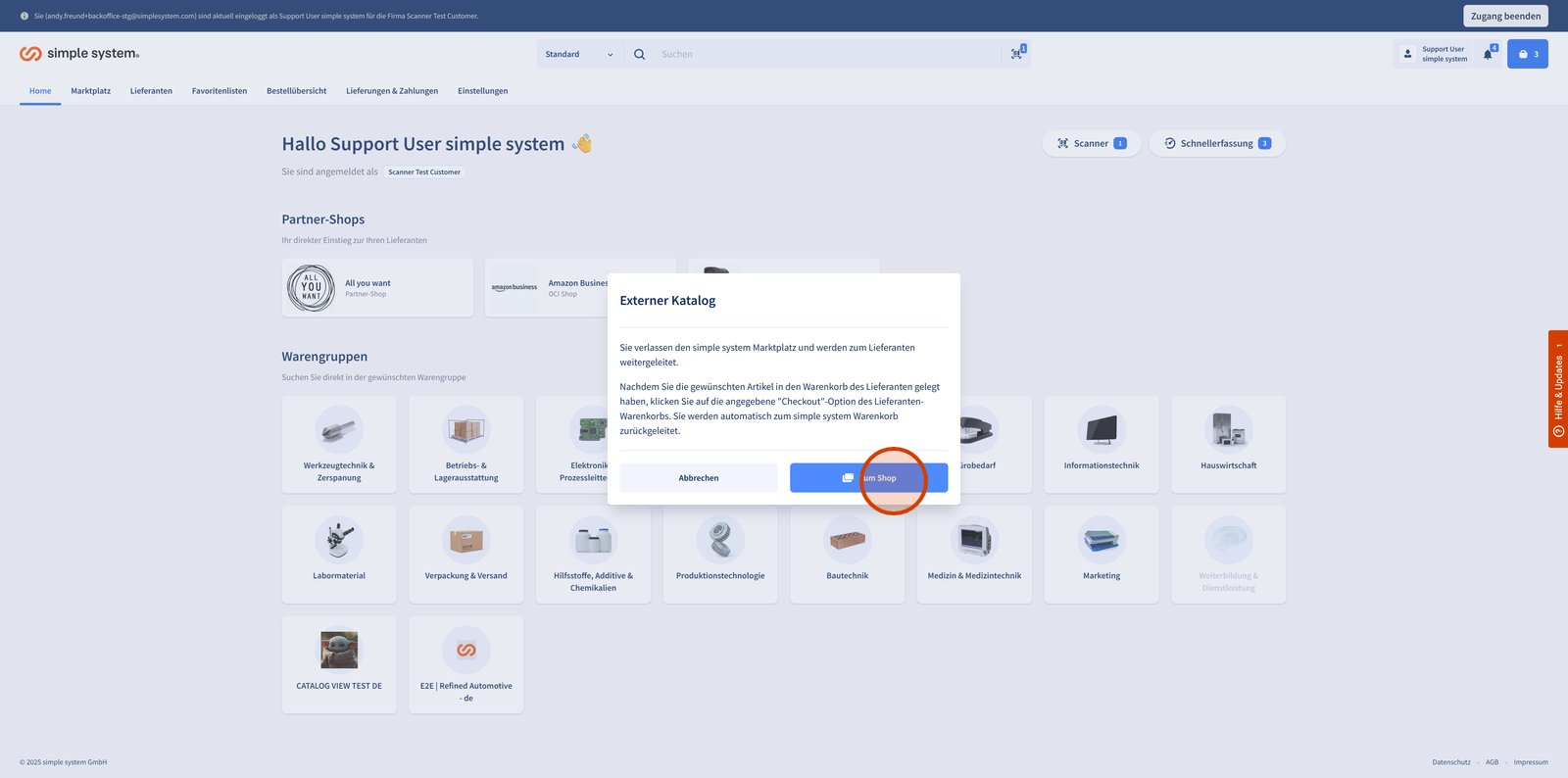The height and width of the screenshot is (778, 1568).
Task: Open the Bestellübersicht tab
Action: pyautogui.click(x=297, y=91)
